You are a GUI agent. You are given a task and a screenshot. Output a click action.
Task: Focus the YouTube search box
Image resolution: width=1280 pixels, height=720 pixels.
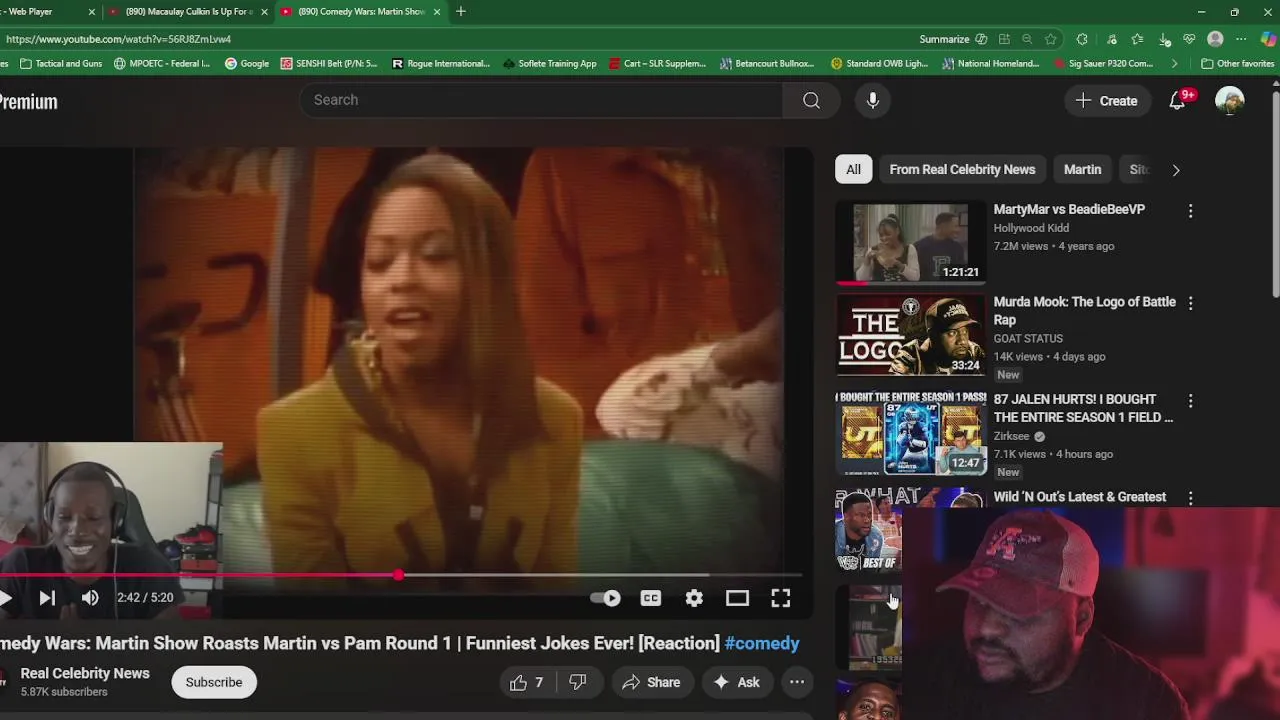[540, 100]
